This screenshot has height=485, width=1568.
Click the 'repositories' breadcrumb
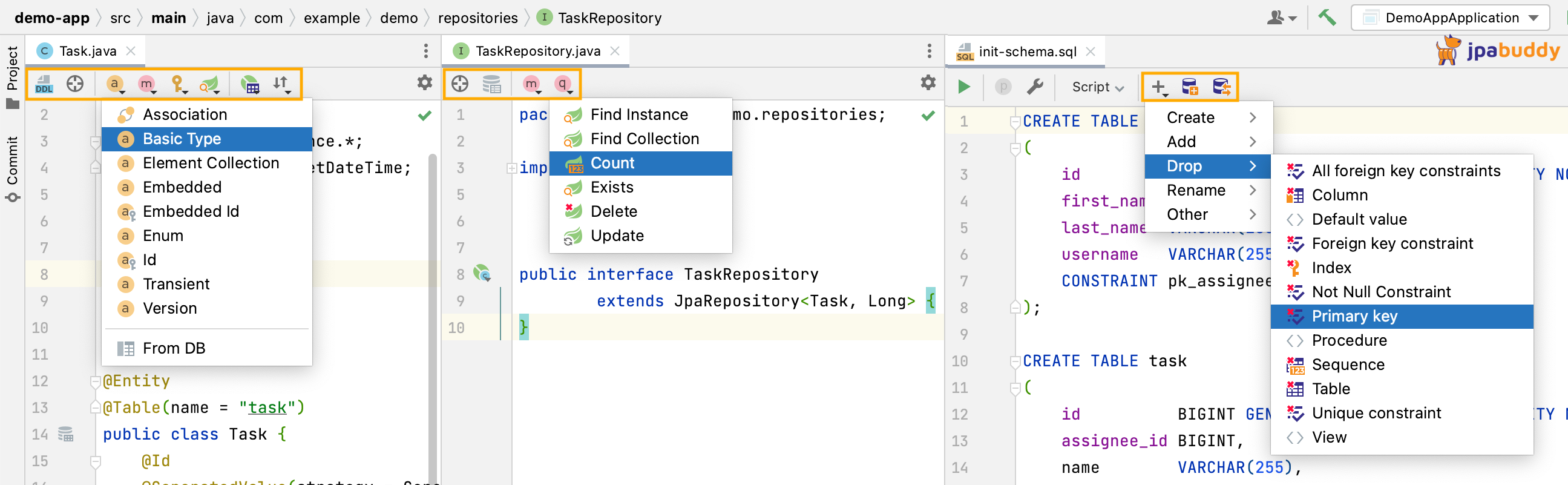tap(478, 18)
